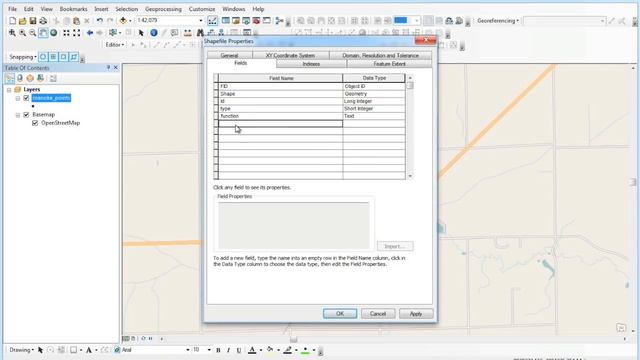Click the Undo arrow icon
This screenshot has height=360, width=640.
click(100, 20)
